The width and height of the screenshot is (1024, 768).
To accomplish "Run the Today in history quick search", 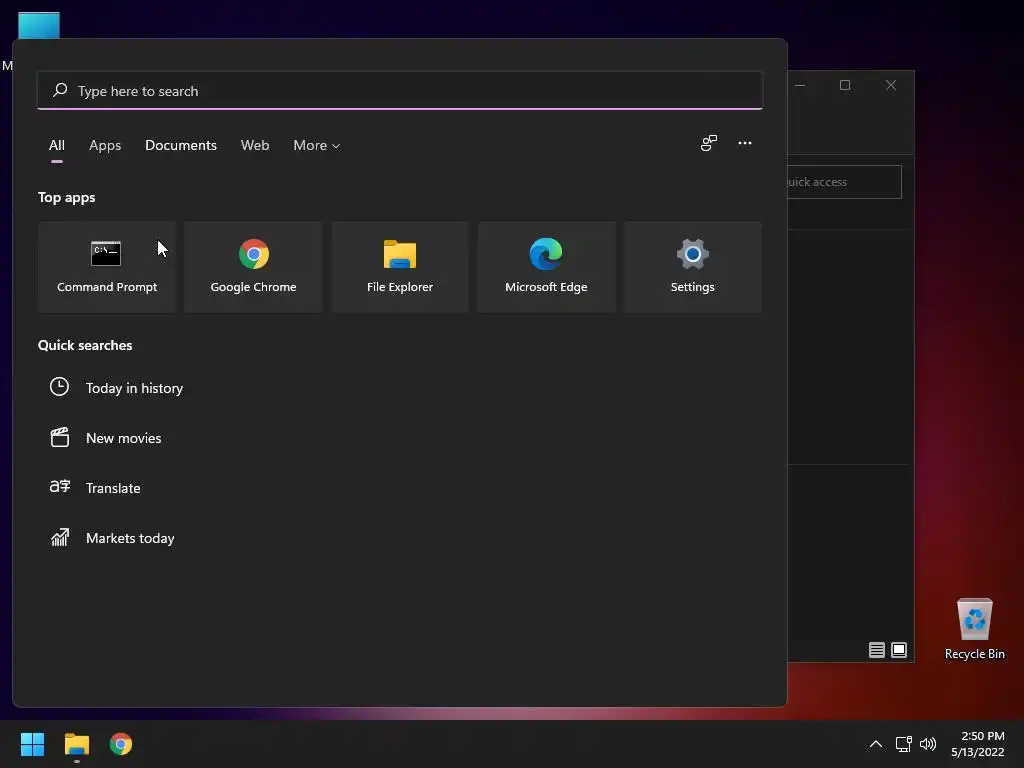I will (117, 388).
